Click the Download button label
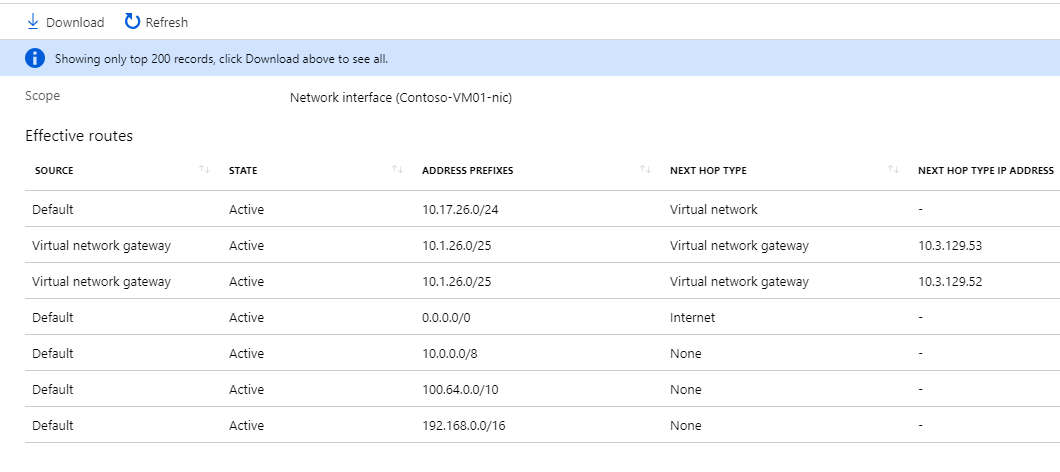 coord(75,22)
